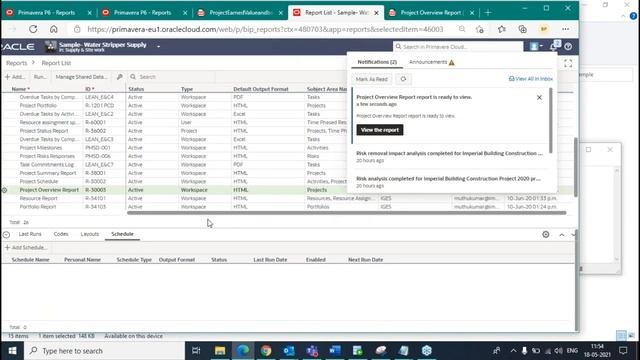Open Microsoft Word from the taskbar
The width and height of the screenshot is (640, 360).
[x=335, y=351]
